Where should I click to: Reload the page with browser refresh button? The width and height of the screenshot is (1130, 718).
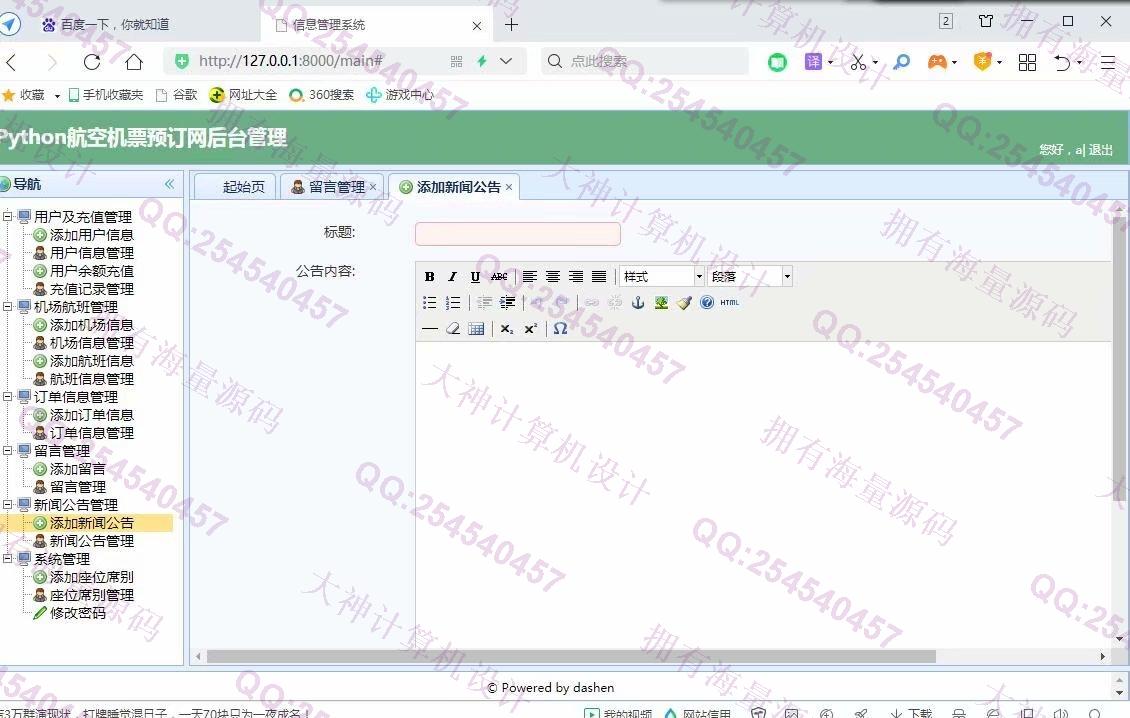point(92,62)
